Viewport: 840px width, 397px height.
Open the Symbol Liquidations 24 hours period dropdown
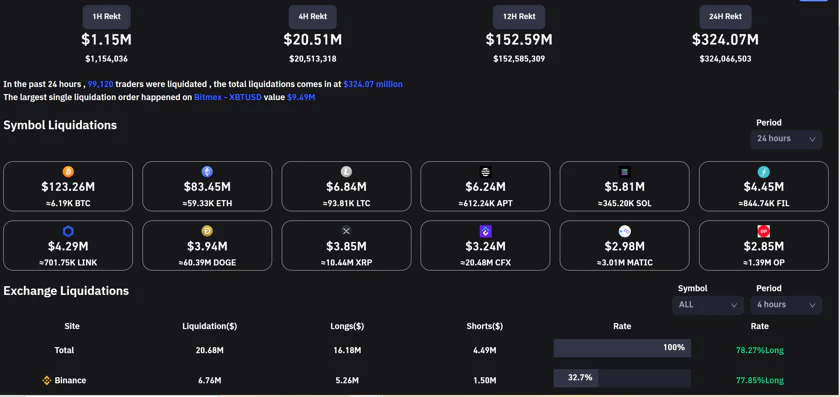click(x=786, y=139)
